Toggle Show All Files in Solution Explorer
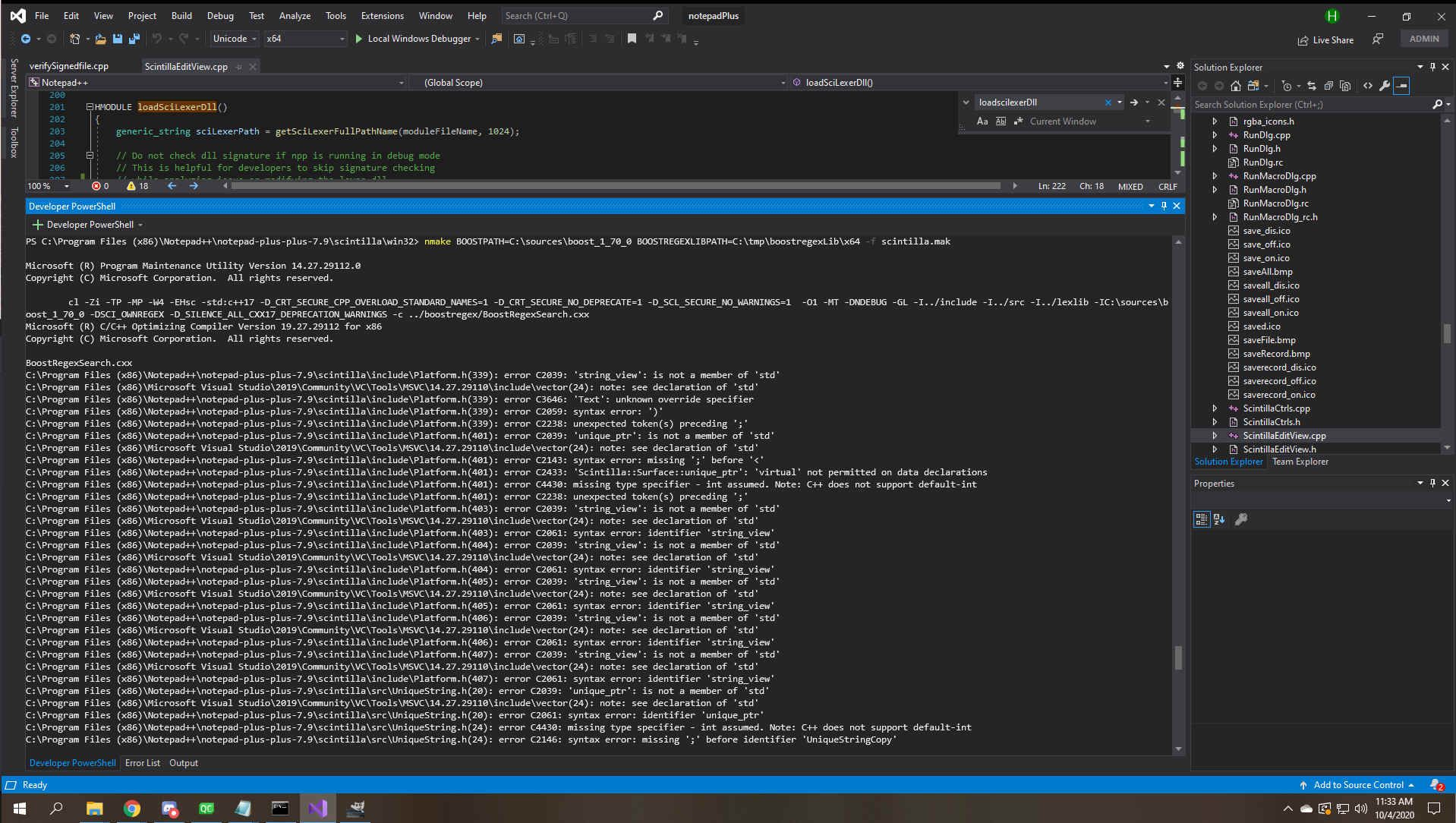 click(x=1345, y=86)
